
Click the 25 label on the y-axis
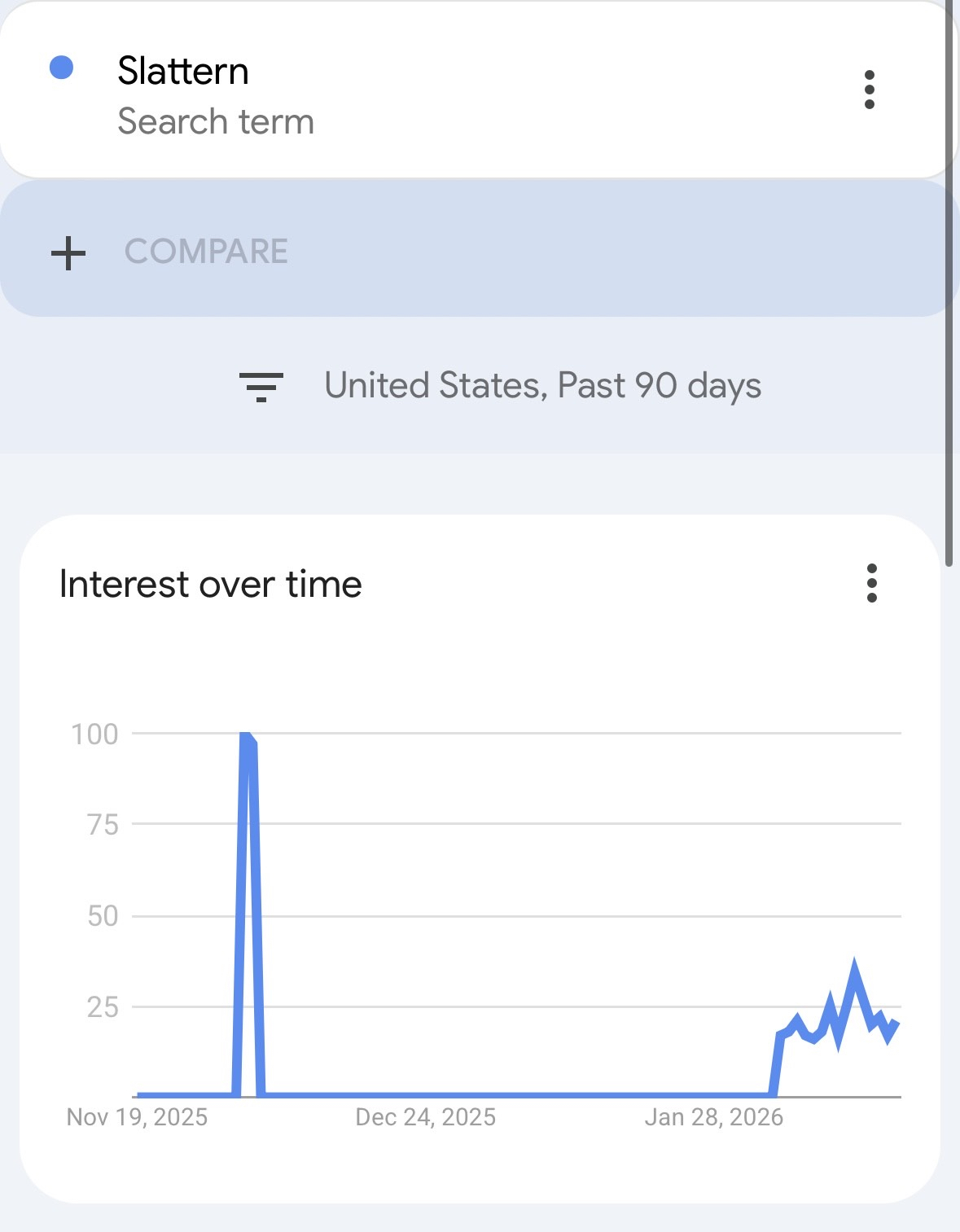point(103,1007)
